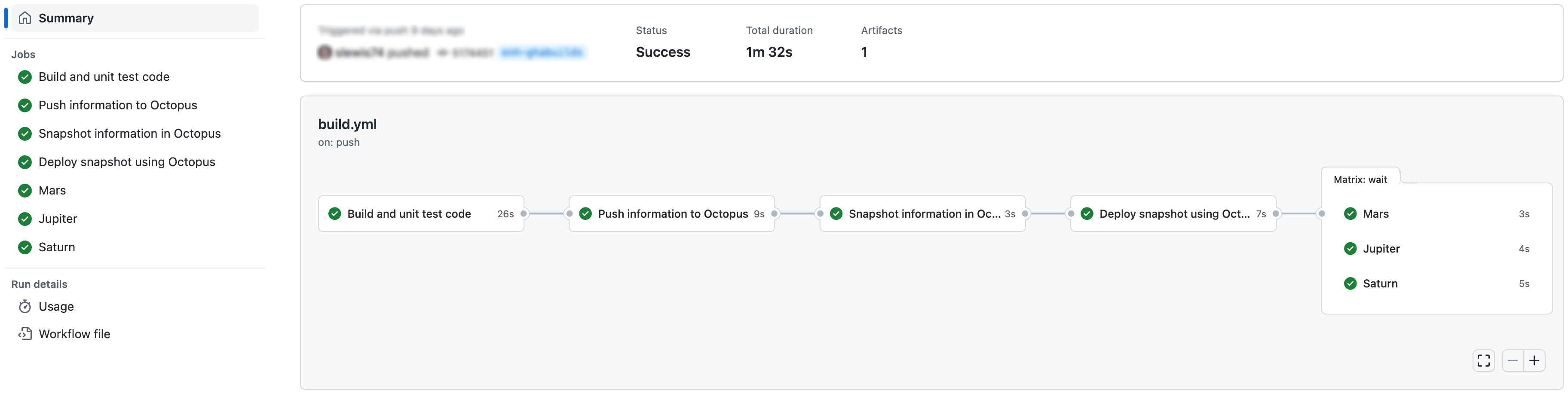Zoom in the workflow graph

coord(1534,360)
